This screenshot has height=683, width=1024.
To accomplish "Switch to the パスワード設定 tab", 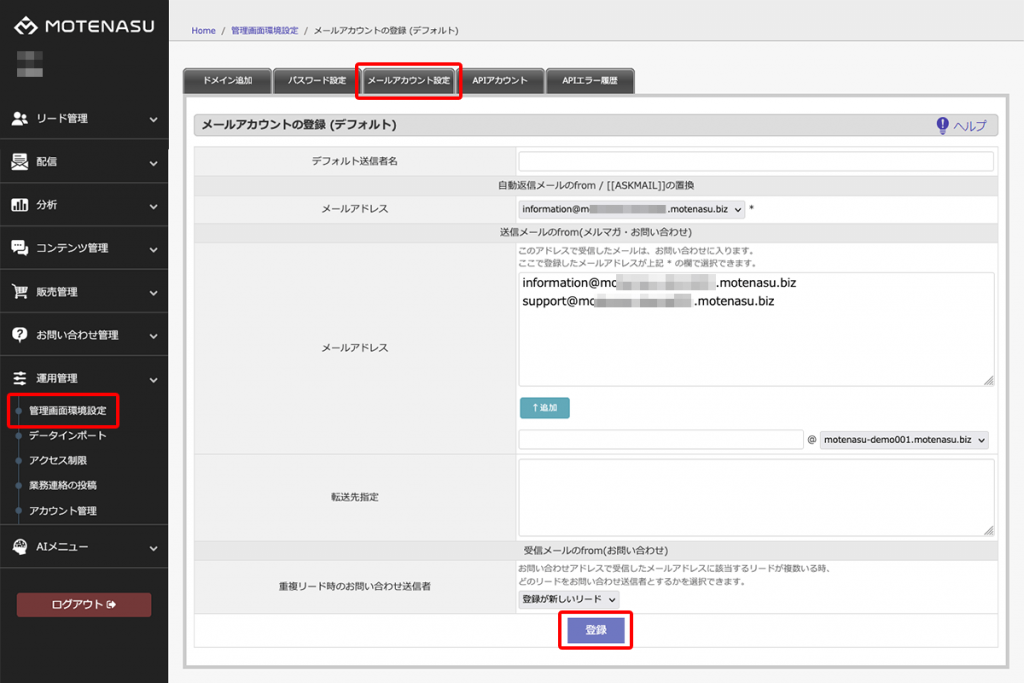I will 317,80.
